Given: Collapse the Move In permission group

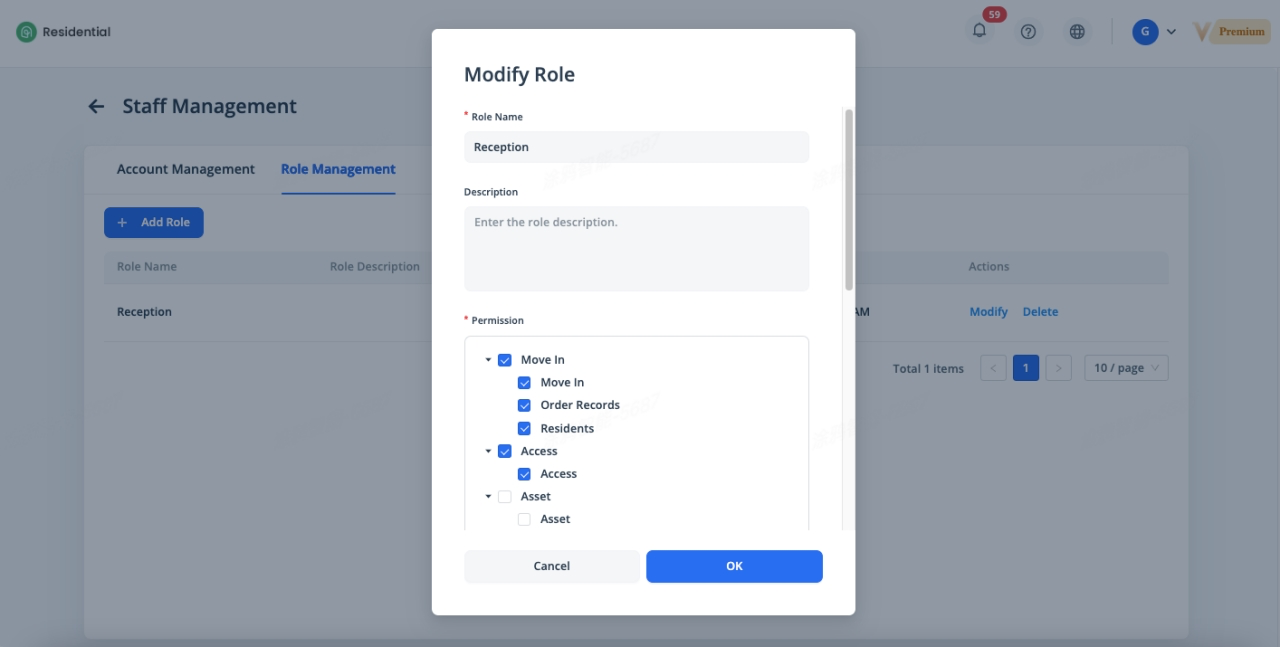Looking at the screenshot, I should pos(488,360).
